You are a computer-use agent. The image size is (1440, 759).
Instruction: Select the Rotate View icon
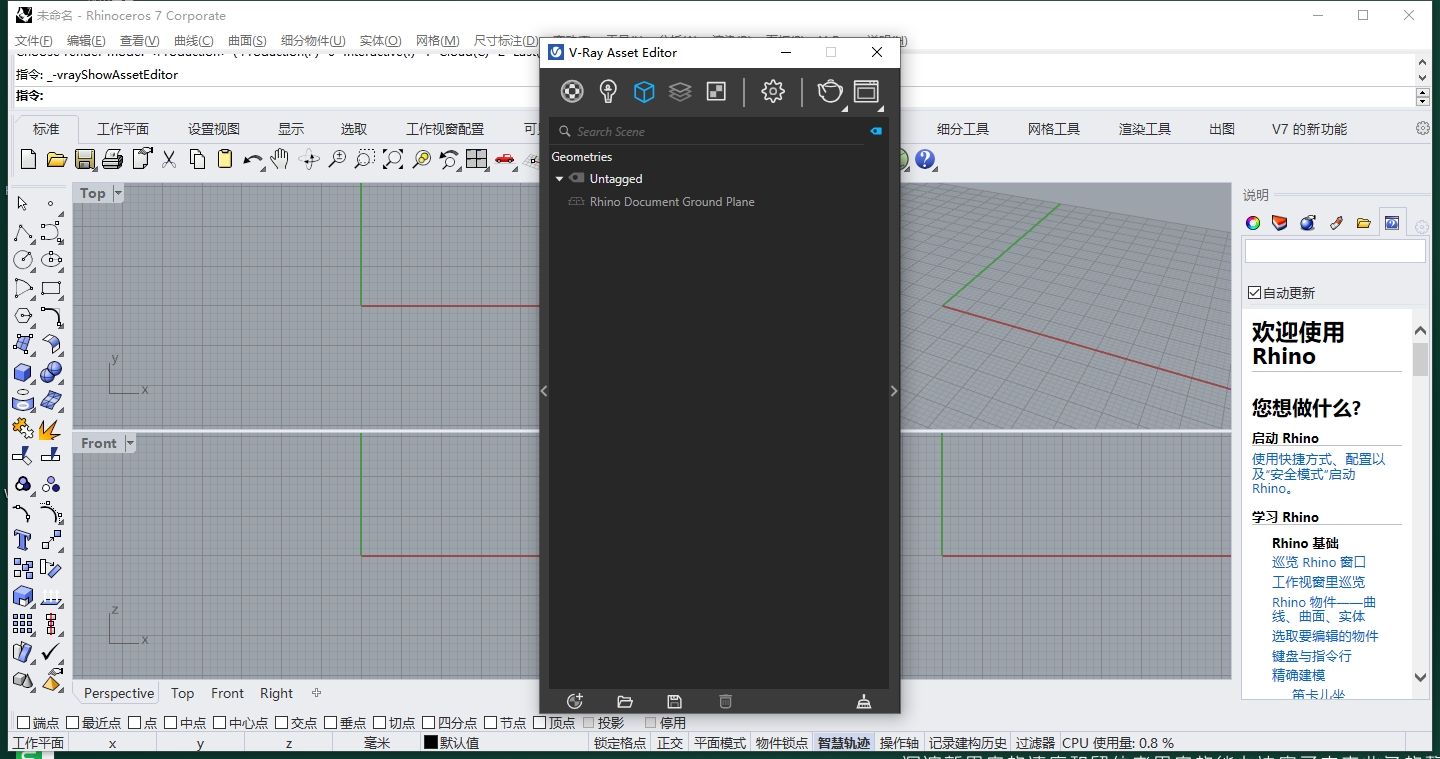(309, 159)
